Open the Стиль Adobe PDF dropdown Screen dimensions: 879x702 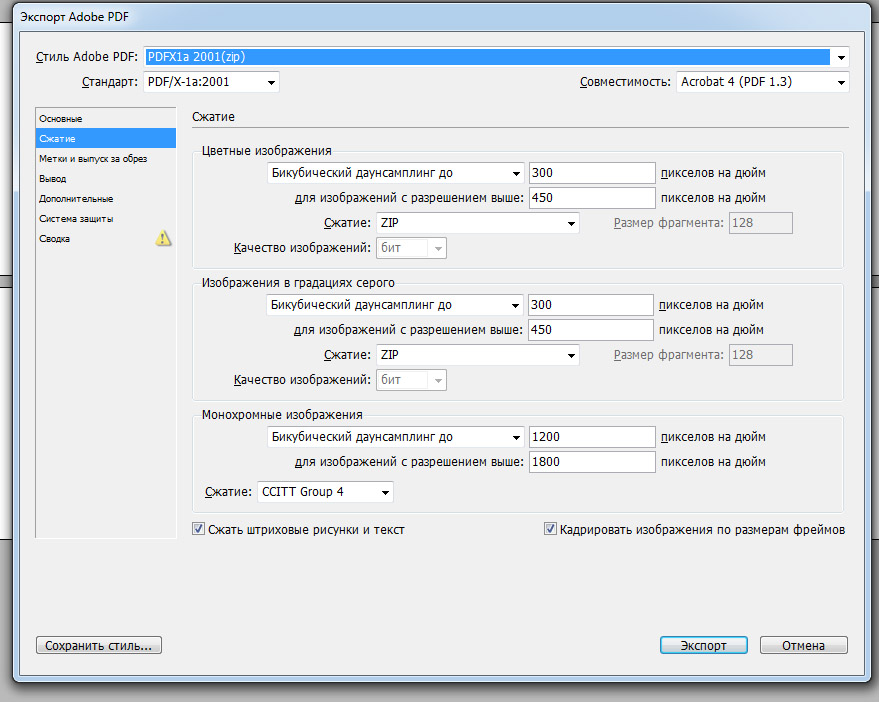click(x=496, y=57)
